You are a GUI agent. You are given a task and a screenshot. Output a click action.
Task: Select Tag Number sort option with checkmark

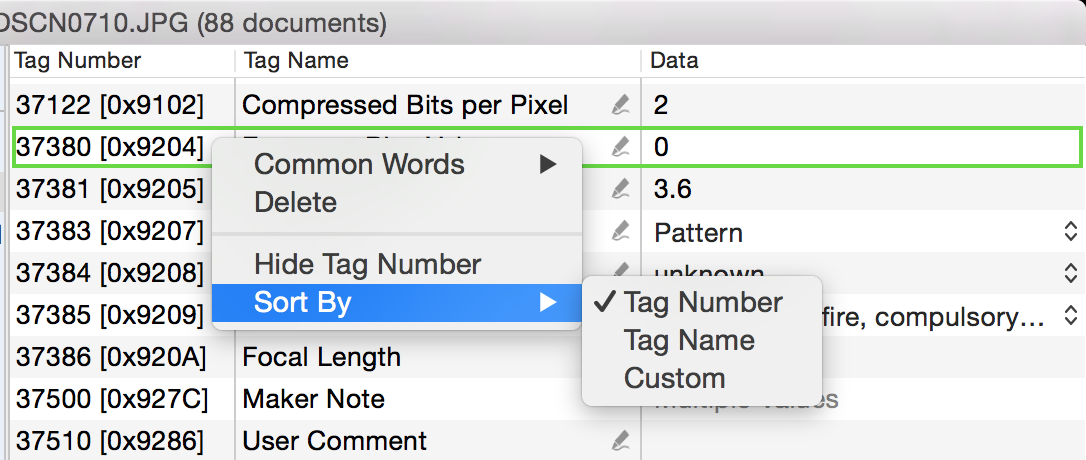(702, 302)
